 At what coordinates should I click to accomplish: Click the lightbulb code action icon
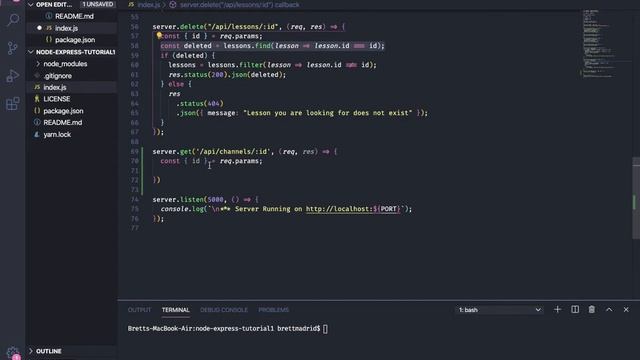(159, 36)
